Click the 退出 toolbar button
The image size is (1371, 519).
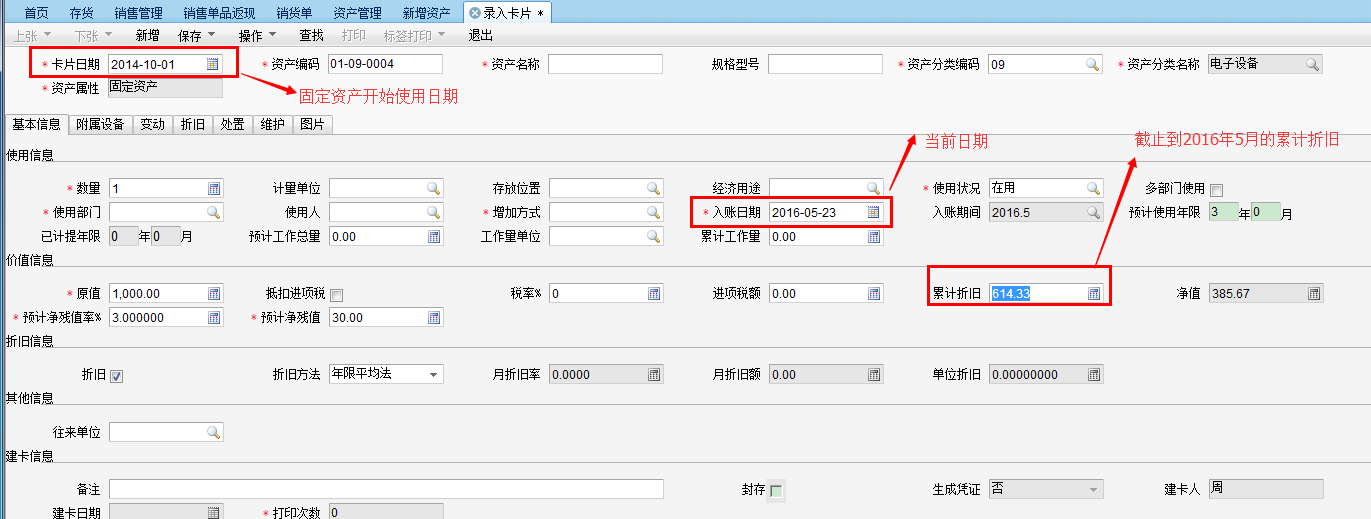click(481, 35)
